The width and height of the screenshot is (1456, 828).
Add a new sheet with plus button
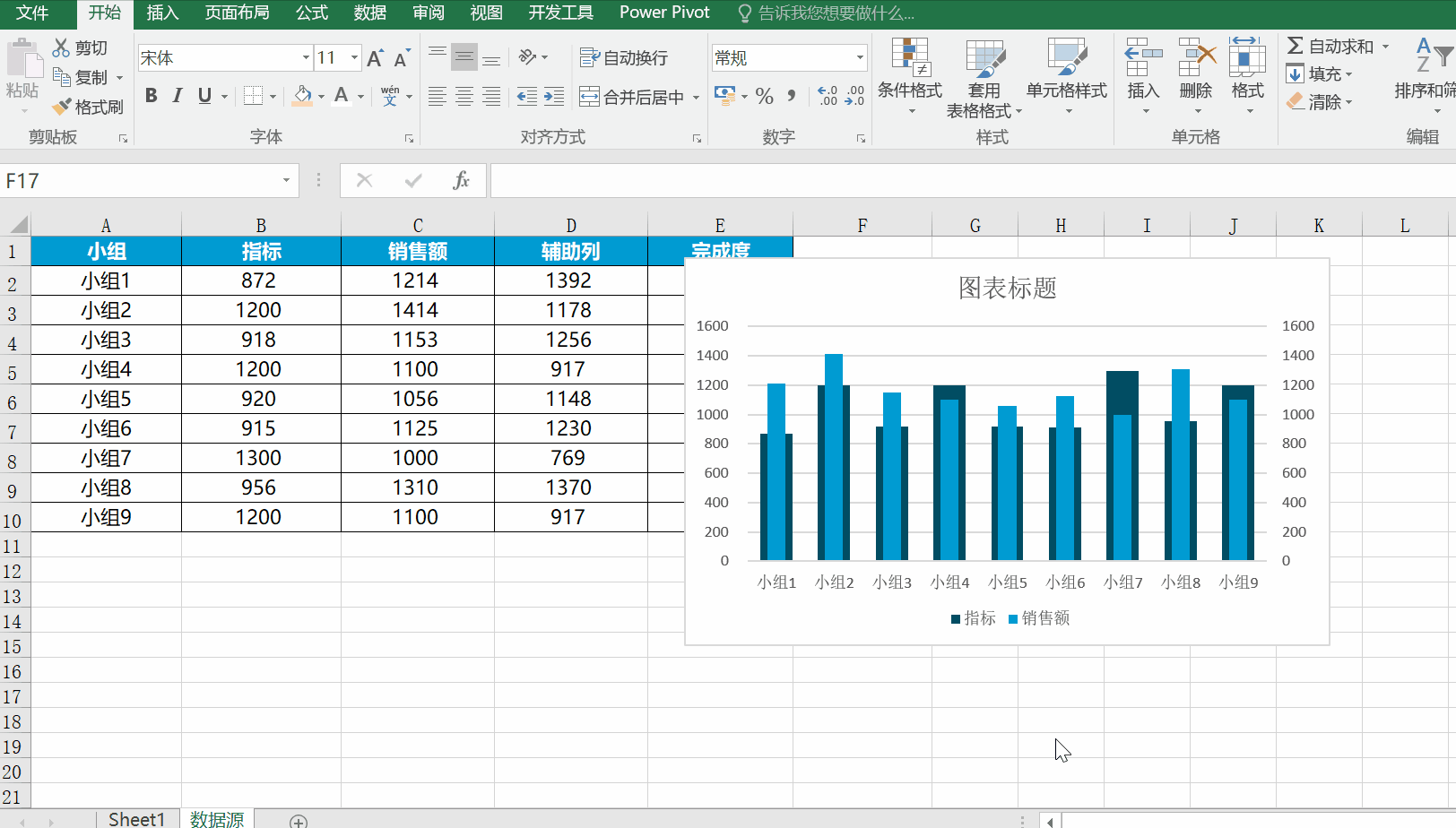pos(299,821)
